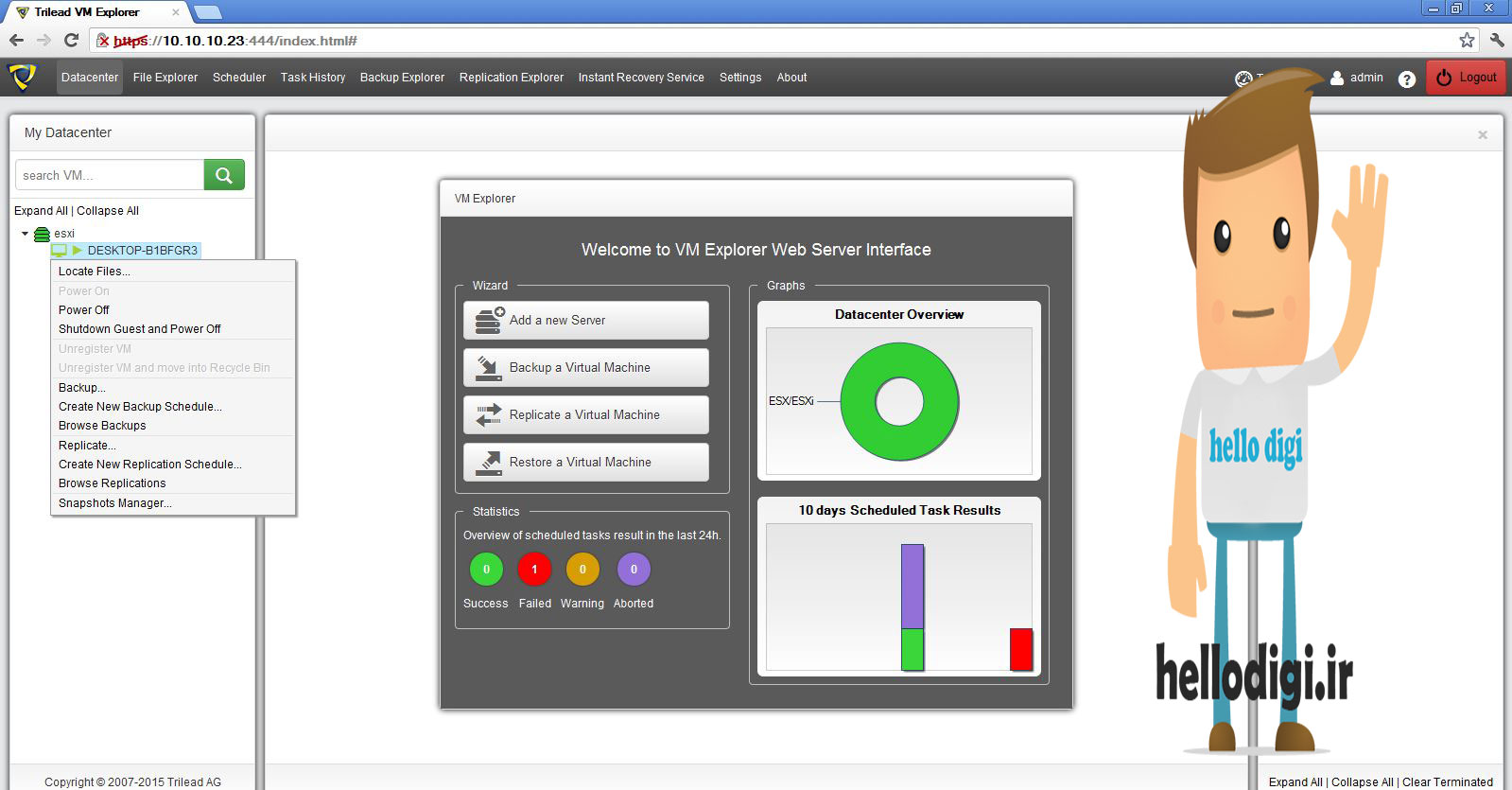1512x790 pixels.
Task: Click Collapse All in My Datacenter panel
Action: tap(108, 211)
